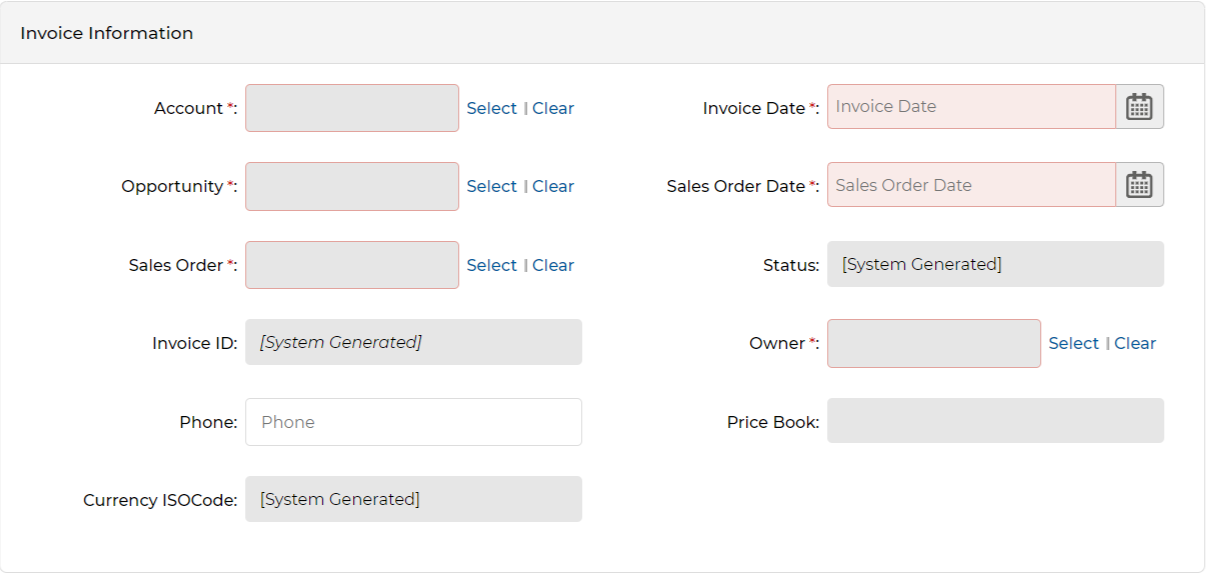Click the Currency ISOCode label
Viewport: 1213px width, 580px height.
point(160,500)
